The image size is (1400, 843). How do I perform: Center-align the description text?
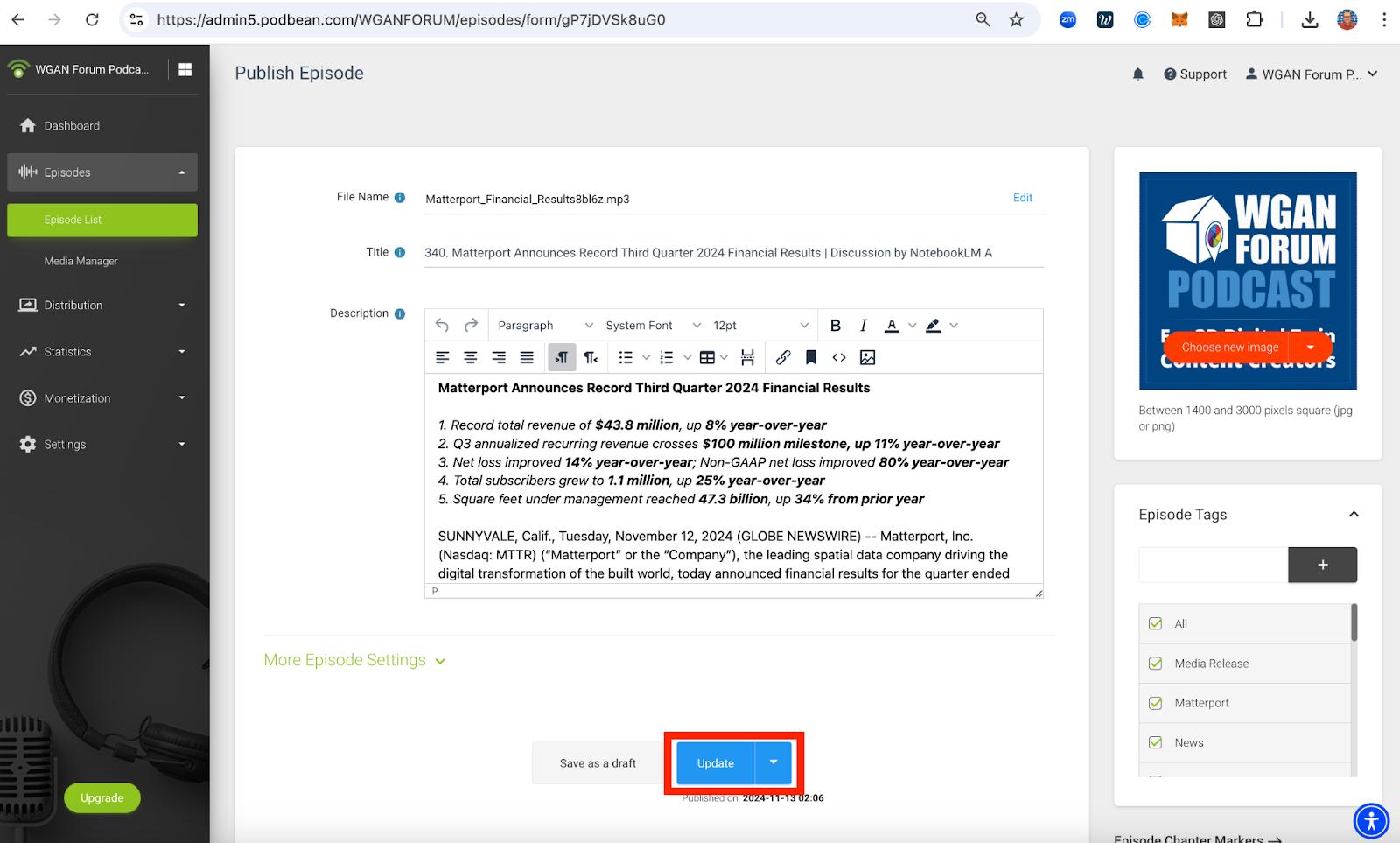click(471, 357)
